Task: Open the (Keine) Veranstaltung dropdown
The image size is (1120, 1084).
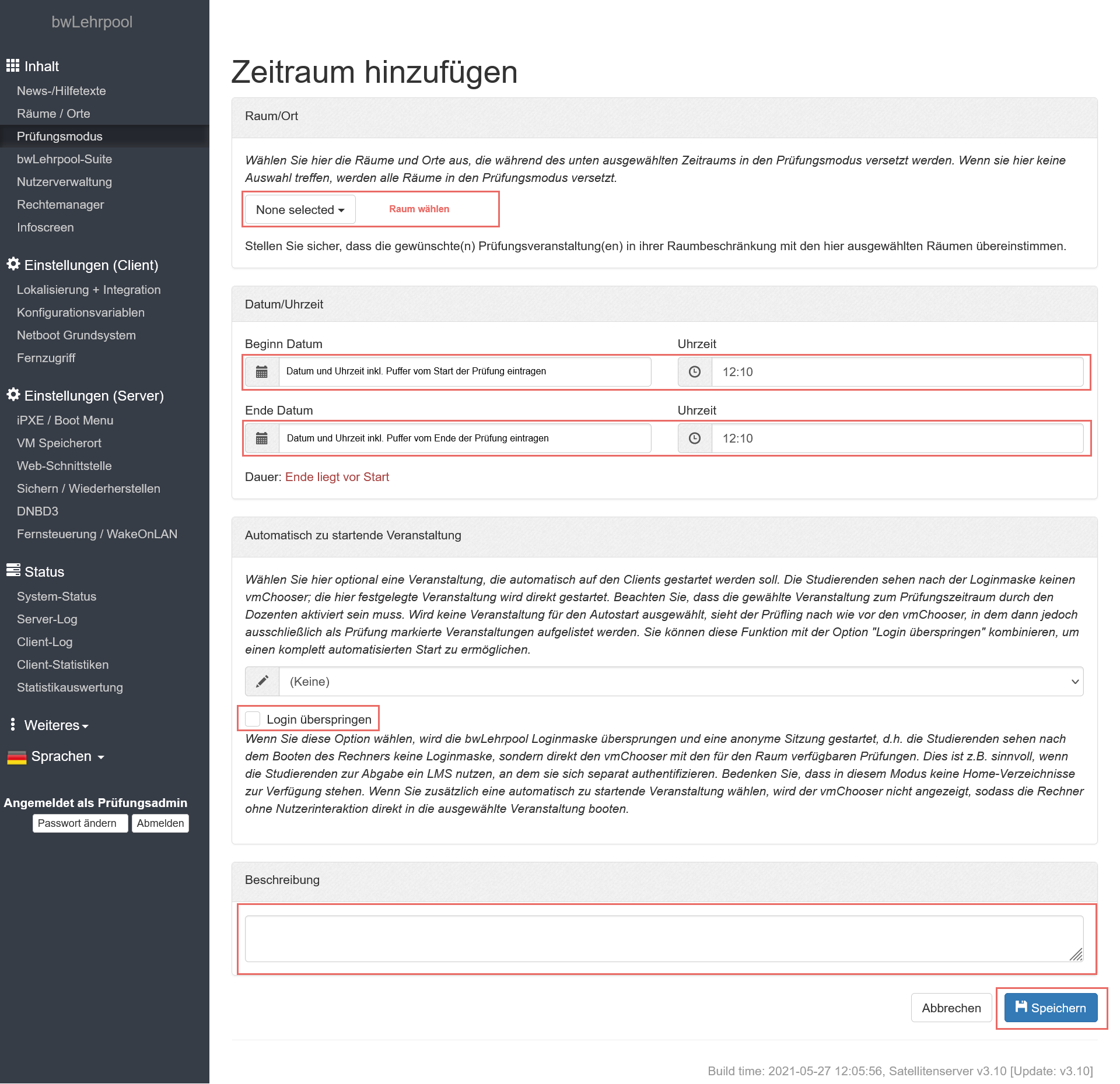Action: [681, 681]
